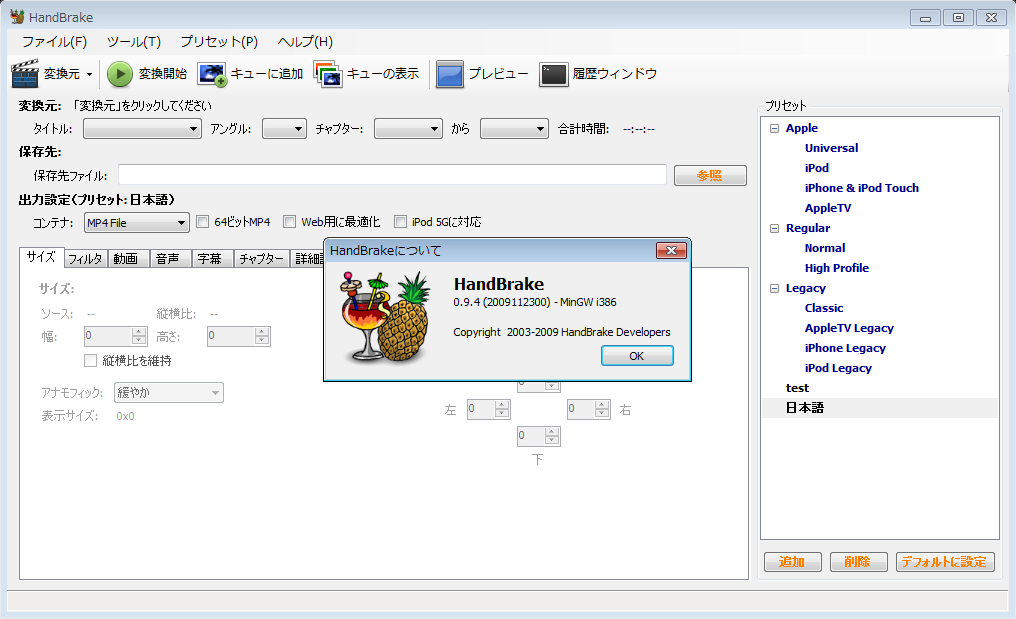Click the cocktail and pineapple logo in About dialog

(x=386, y=317)
